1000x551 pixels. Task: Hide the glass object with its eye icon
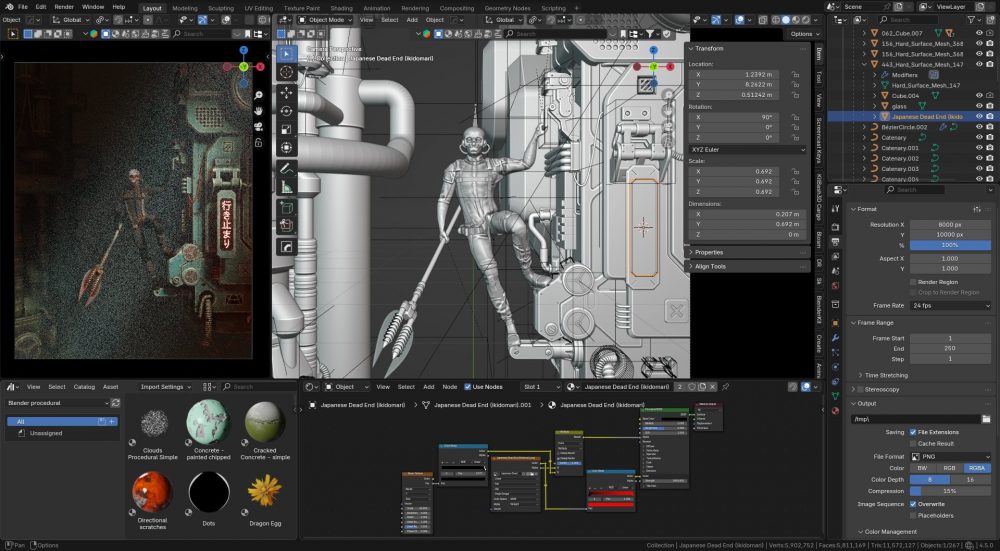point(980,106)
